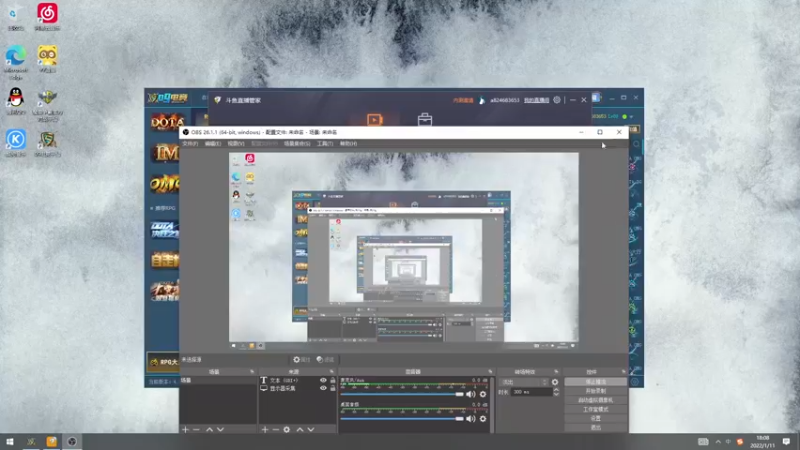
Task: Open the Recycle Bin desktop icon
Action: (15, 16)
